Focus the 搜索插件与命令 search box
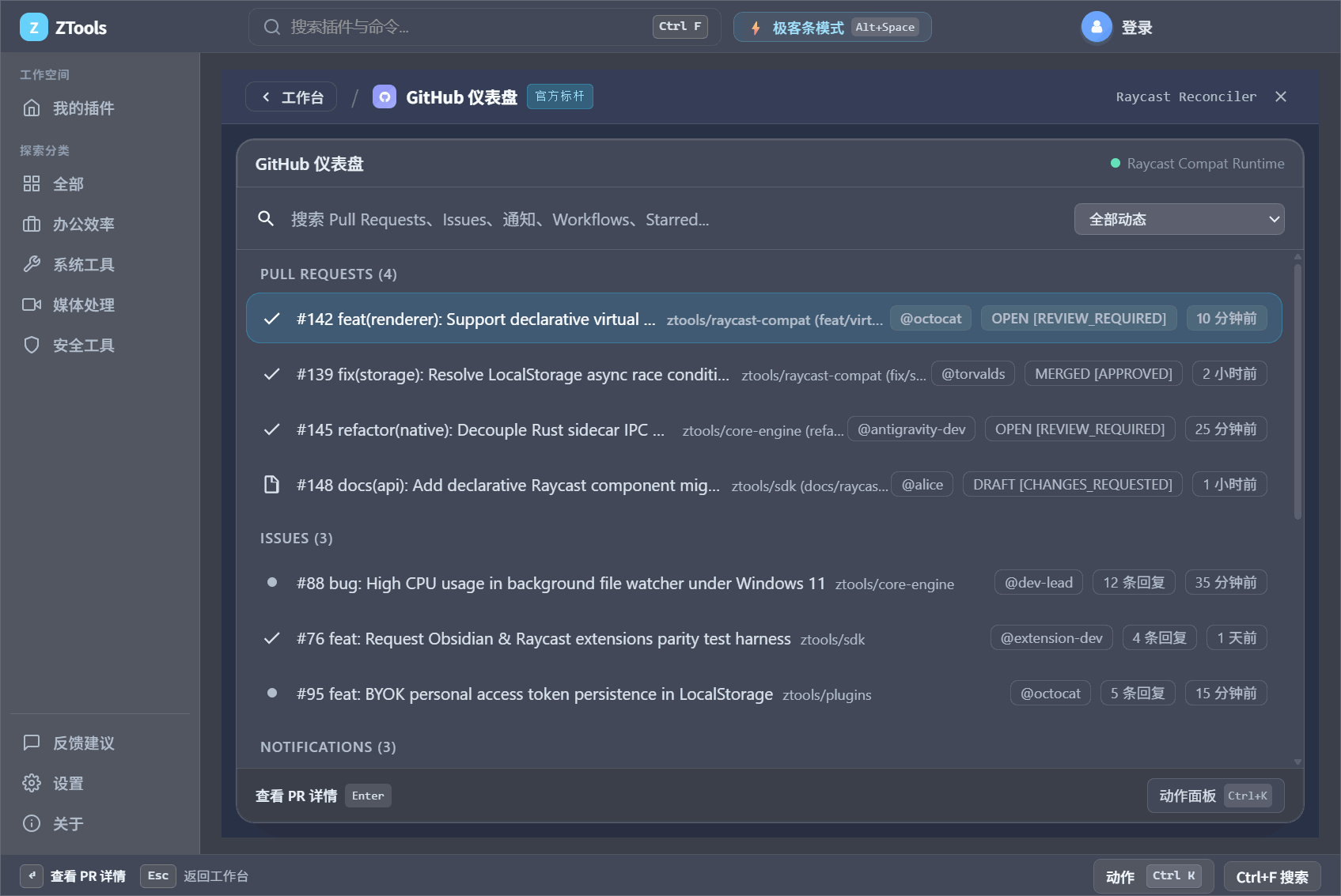 tap(484, 27)
